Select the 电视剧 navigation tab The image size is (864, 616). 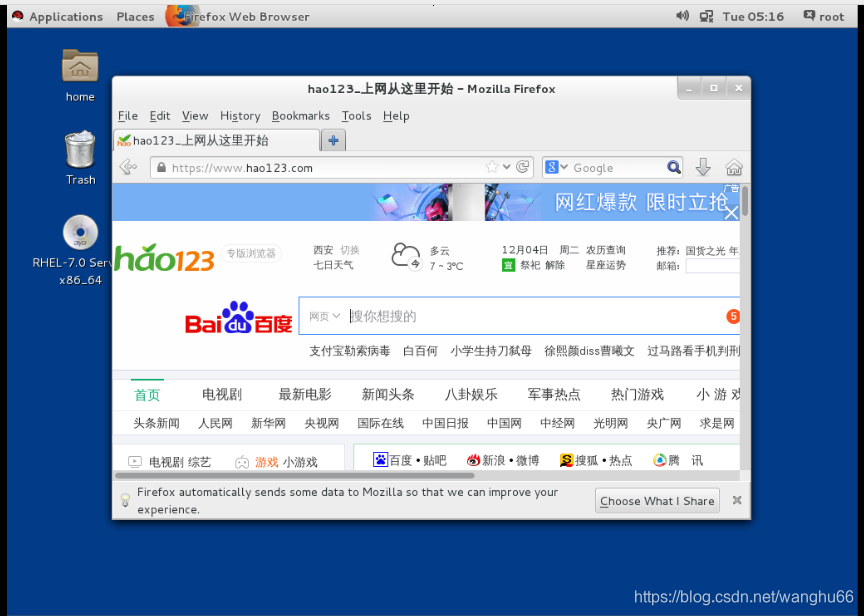(x=222, y=395)
